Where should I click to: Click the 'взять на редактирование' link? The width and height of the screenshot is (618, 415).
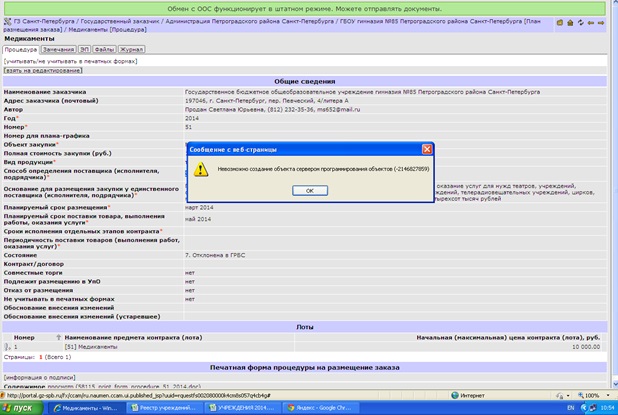click(43, 71)
